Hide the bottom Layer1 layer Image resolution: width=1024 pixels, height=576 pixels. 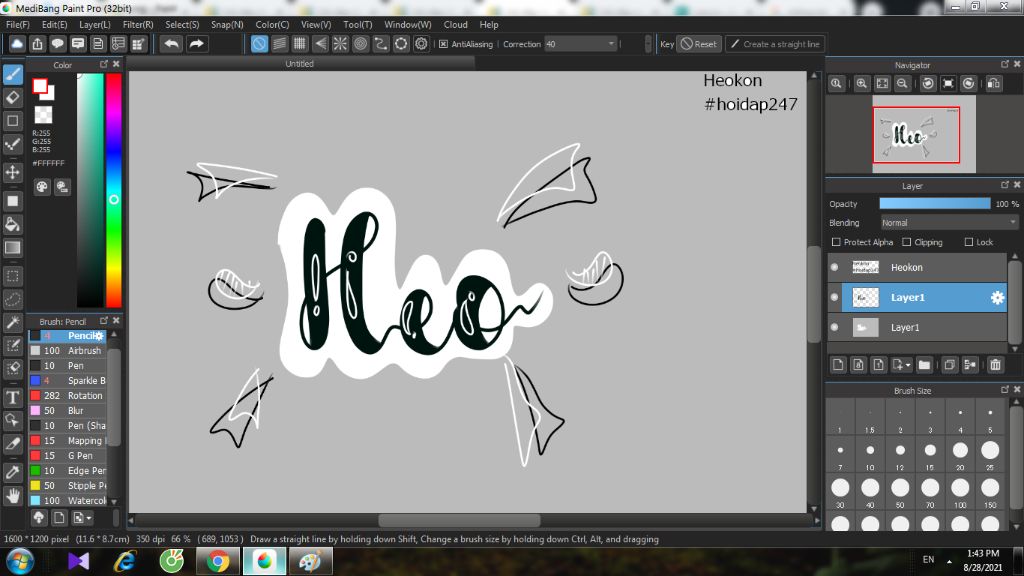coord(834,327)
